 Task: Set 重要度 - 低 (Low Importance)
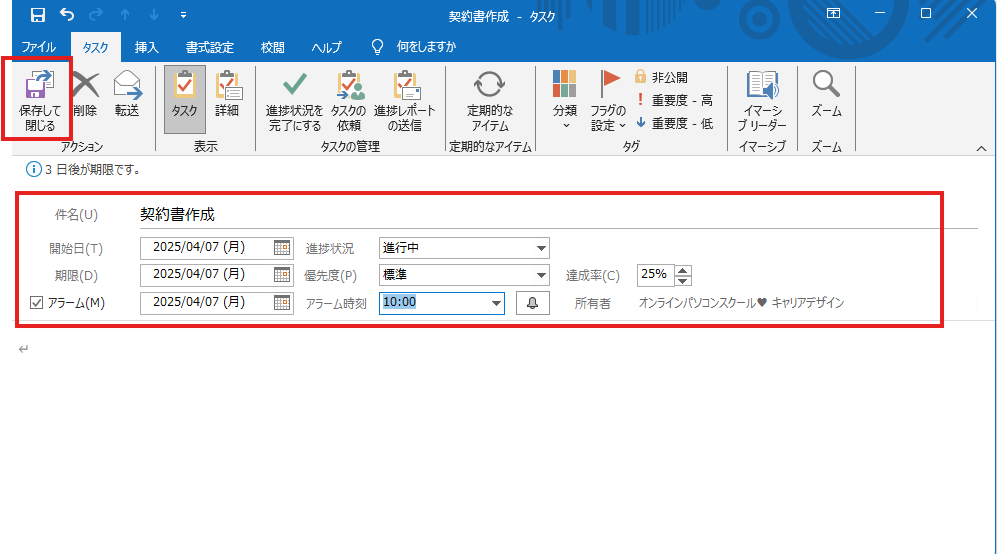coord(674,123)
